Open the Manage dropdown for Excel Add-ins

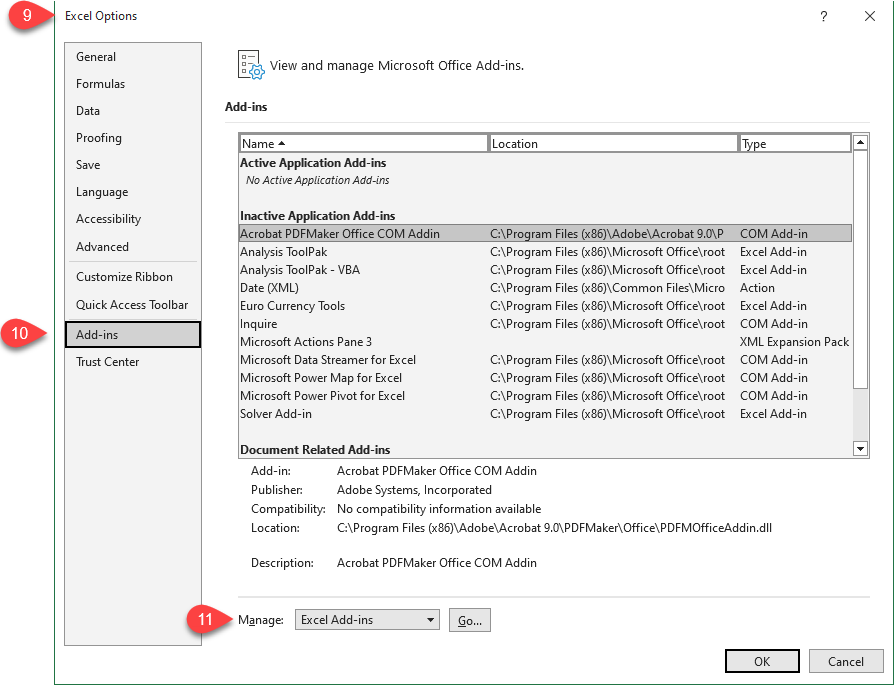pyautogui.click(x=367, y=620)
